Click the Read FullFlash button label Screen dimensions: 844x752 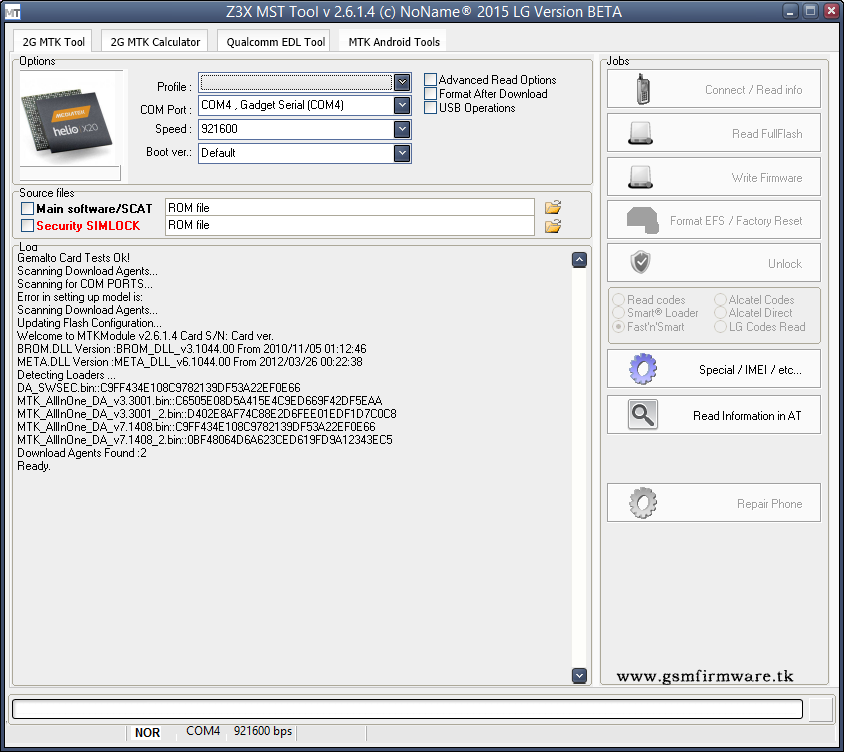(767, 133)
